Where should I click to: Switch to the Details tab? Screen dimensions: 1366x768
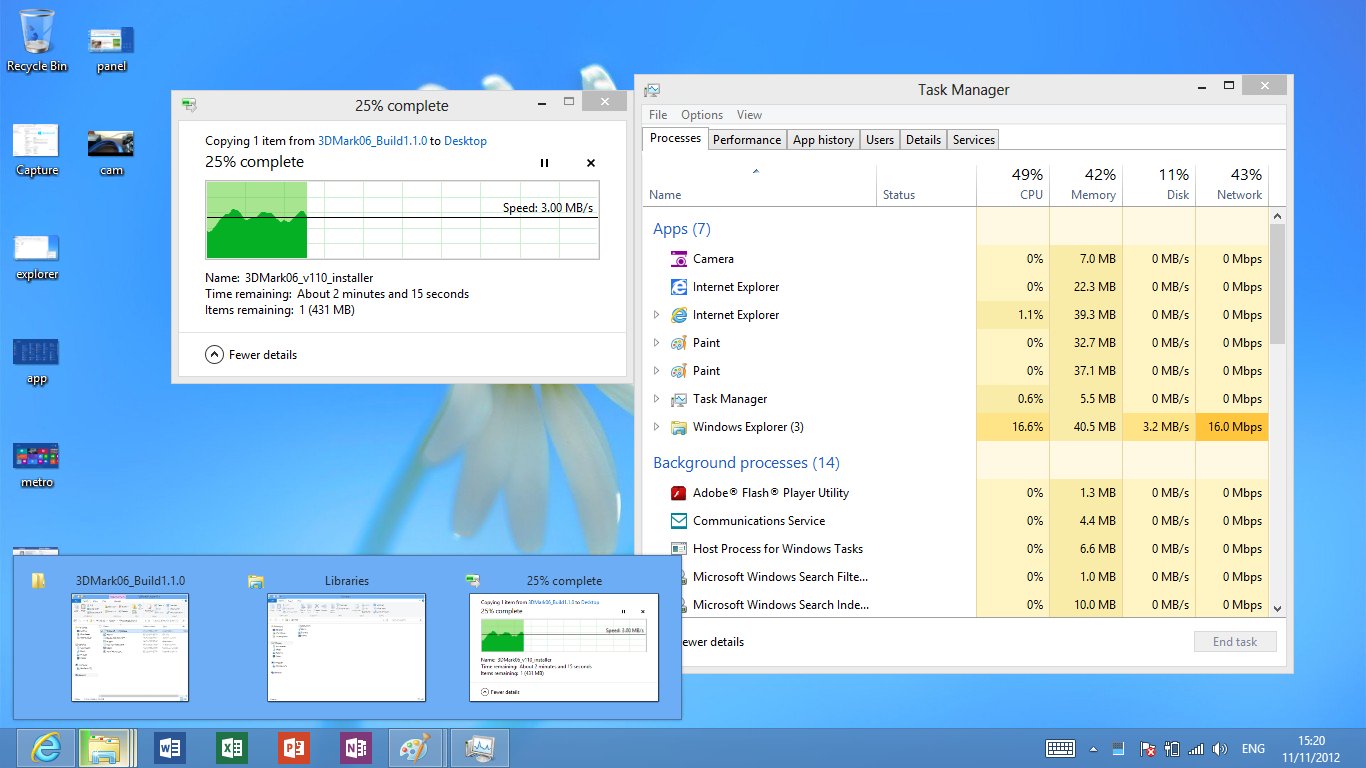(923, 140)
